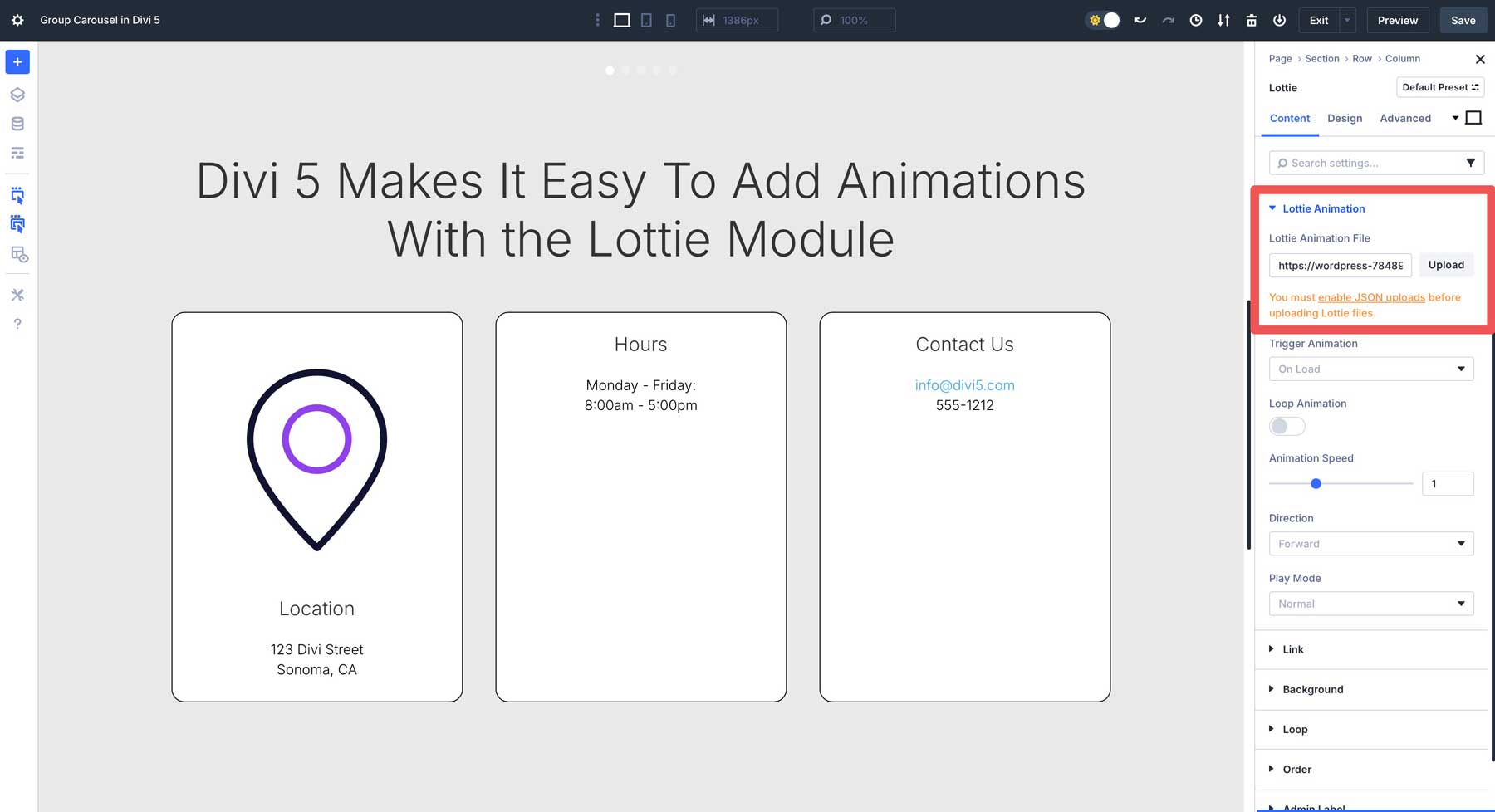Select the desktop view toggle
Screen dimensions: 1495x812
click(621, 19)
